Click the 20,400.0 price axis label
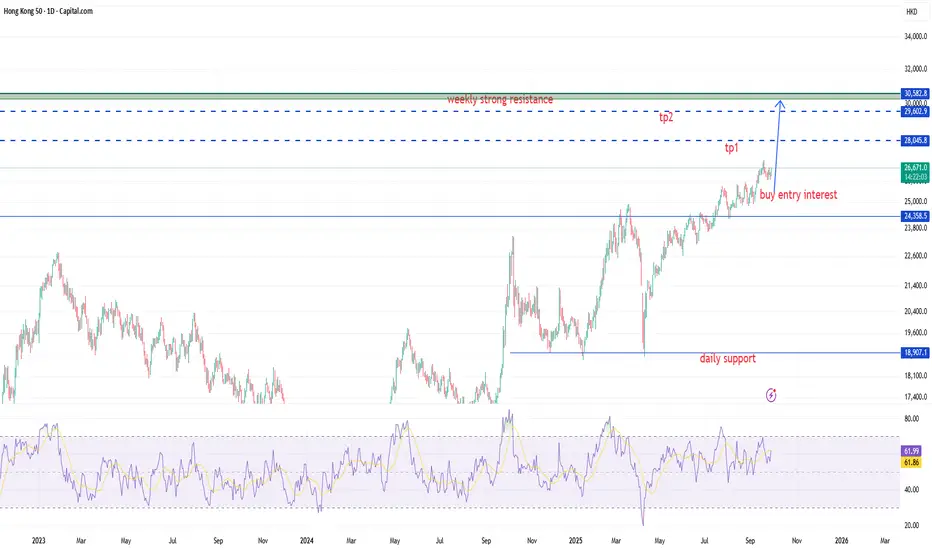932x550 pixels. (x=916, y=312)
